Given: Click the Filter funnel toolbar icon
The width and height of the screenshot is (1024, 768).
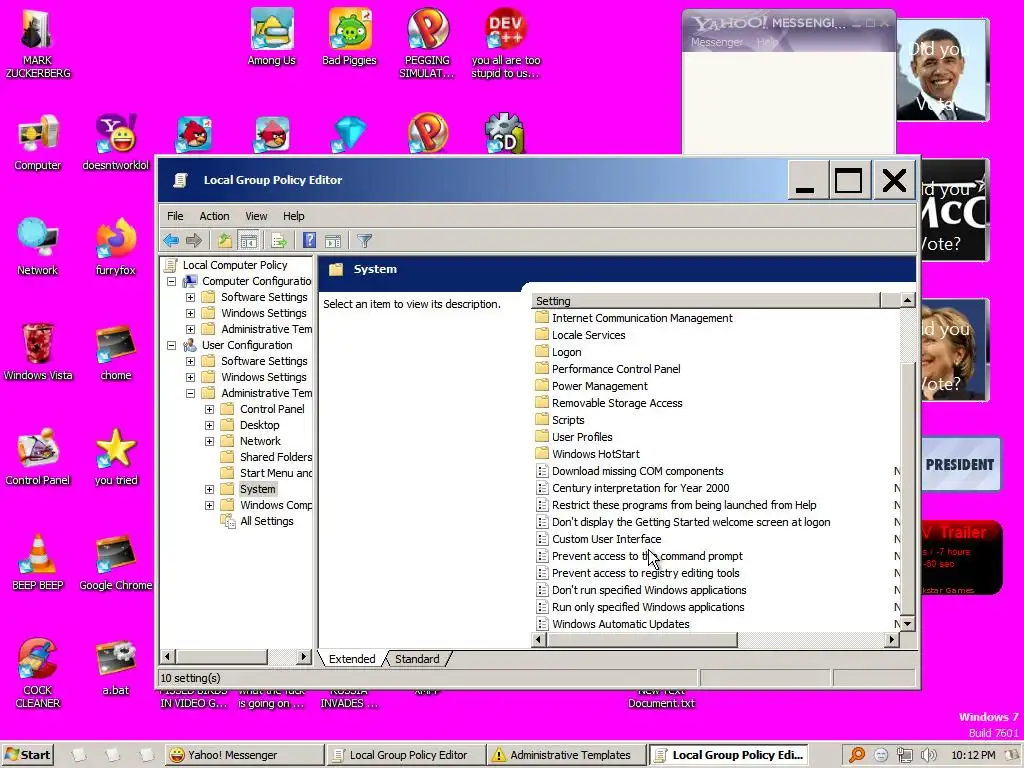Looking at the screenshot, I should (x=364, y=241).
